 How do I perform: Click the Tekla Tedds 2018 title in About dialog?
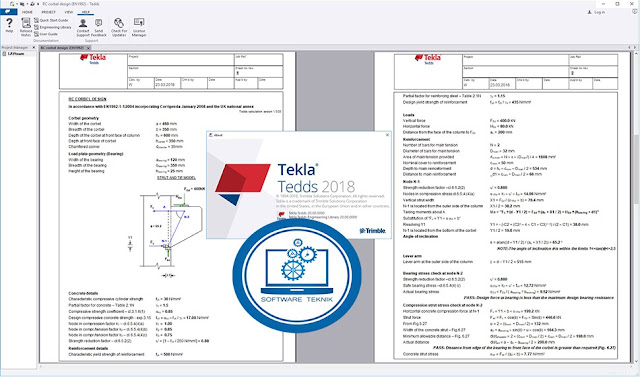point(316,178)
